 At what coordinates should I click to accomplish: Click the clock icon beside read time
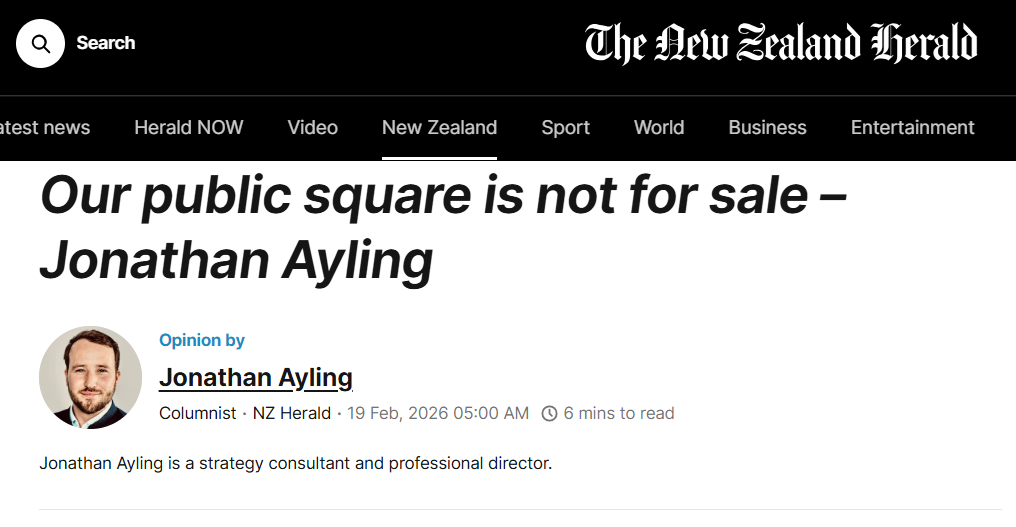click(x=549, y=413)
